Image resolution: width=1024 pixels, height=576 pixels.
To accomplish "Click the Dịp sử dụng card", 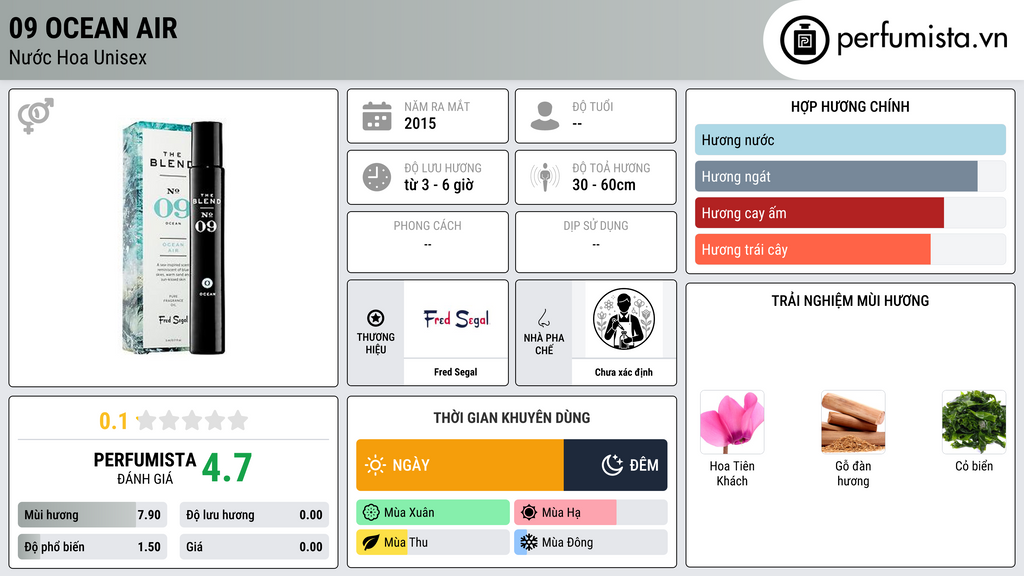I will [x=596, y=242].
